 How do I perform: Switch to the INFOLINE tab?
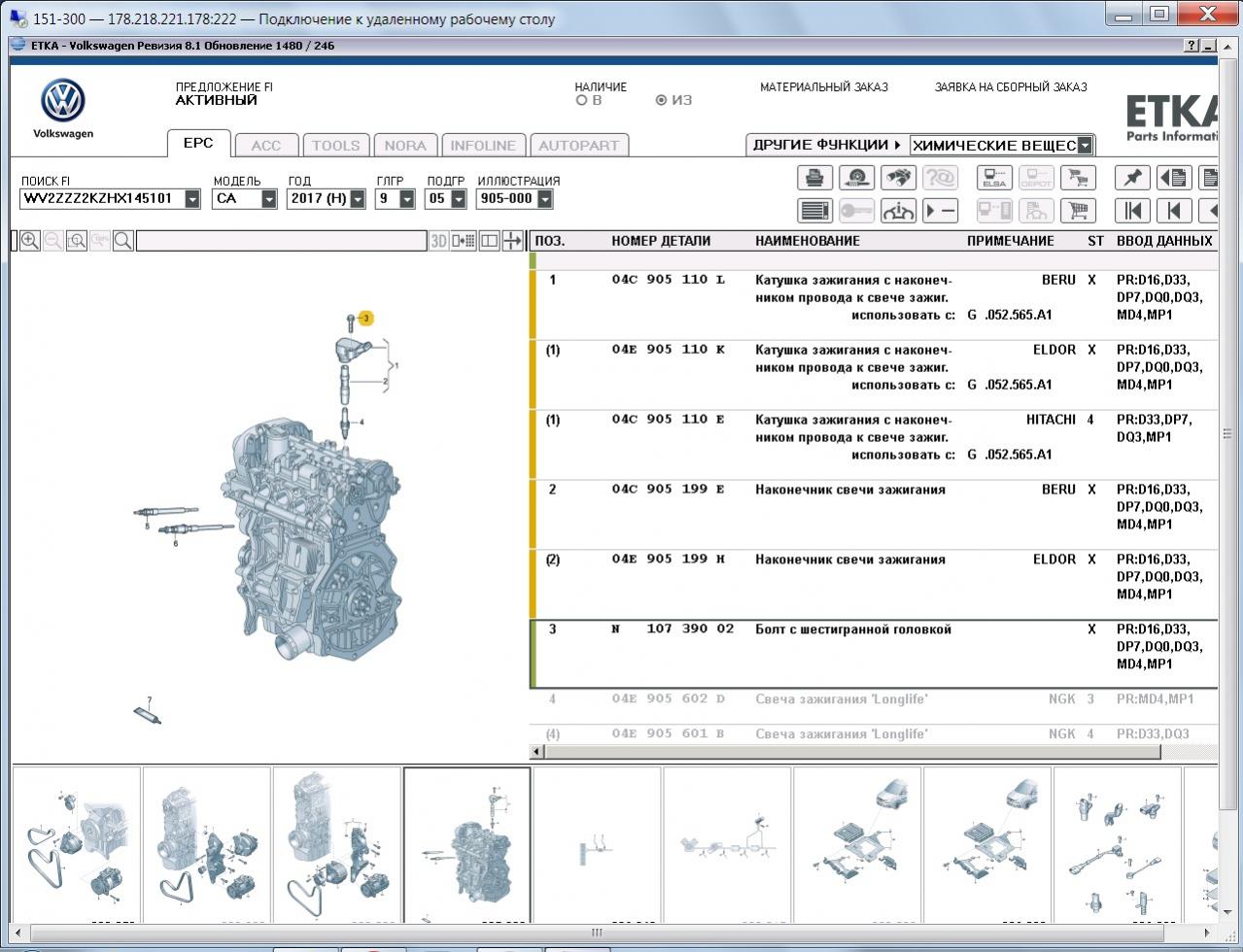coord(483,146)
